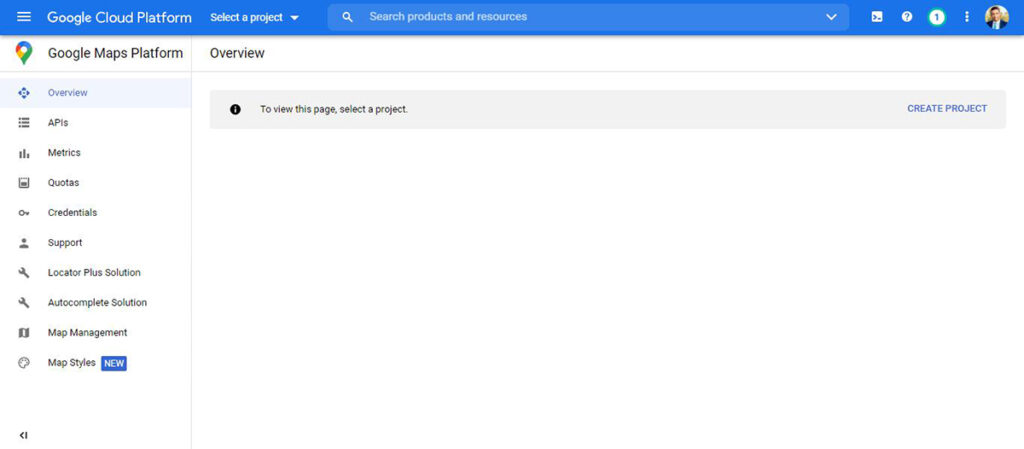
Task: Navigate to Map Management
Action: [87, 333]
